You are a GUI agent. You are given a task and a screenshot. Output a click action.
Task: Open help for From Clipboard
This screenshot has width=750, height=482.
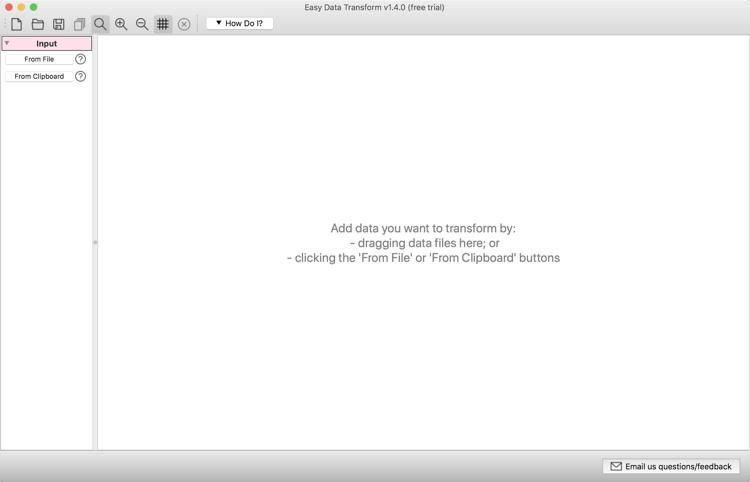point(81,76)
